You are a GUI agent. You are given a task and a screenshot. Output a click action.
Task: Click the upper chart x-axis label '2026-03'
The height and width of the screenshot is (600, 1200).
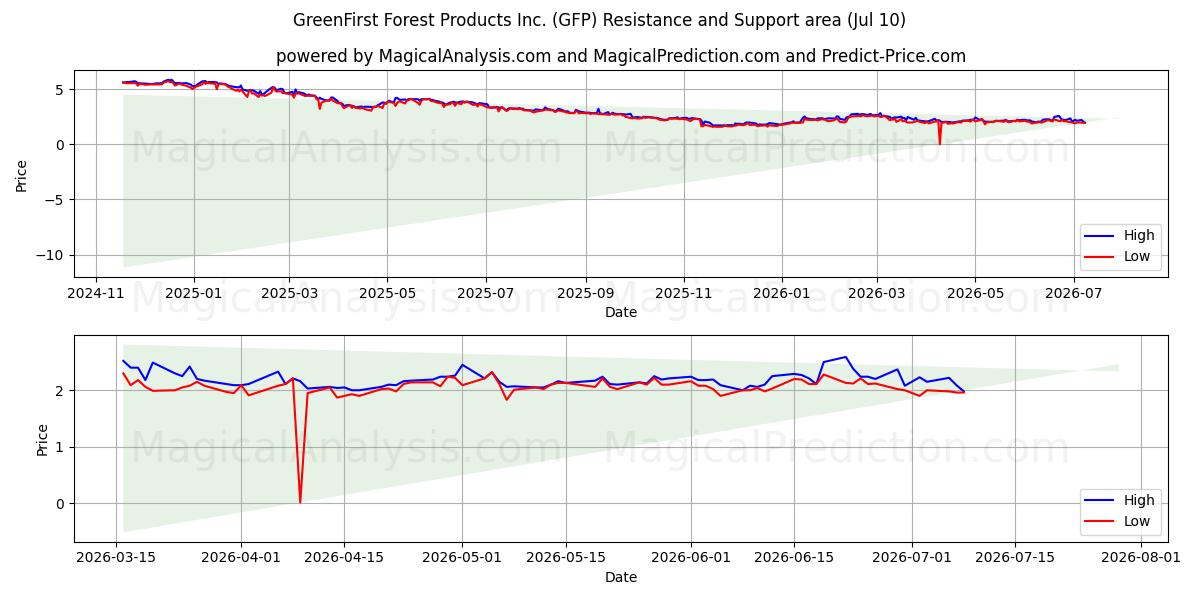[877, 294]
